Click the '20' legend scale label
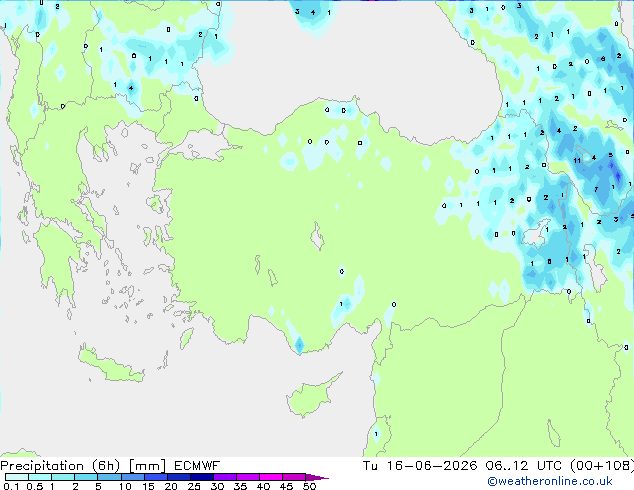634x490 pixels. [171, 486]
